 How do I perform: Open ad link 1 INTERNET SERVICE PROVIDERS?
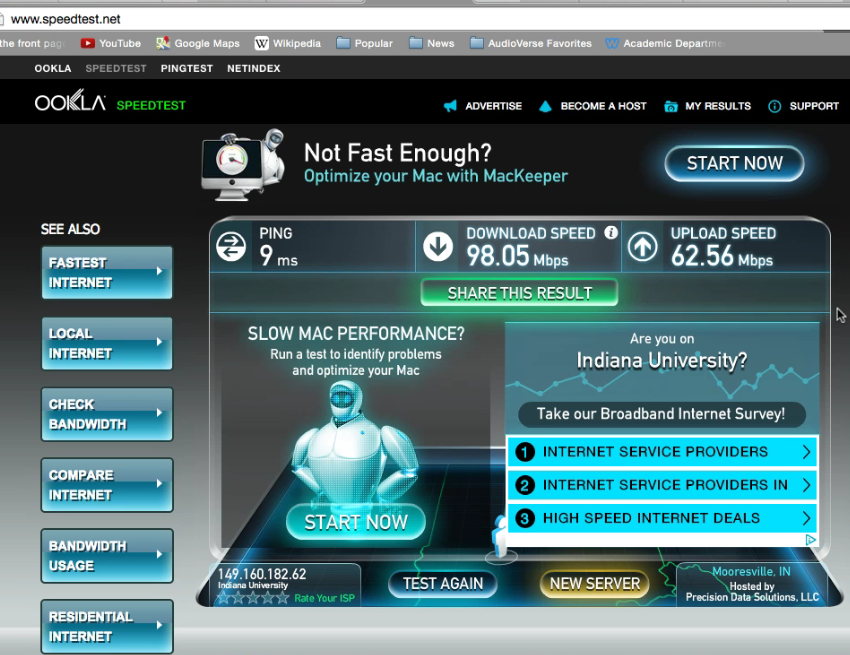(x=662, y=452)
